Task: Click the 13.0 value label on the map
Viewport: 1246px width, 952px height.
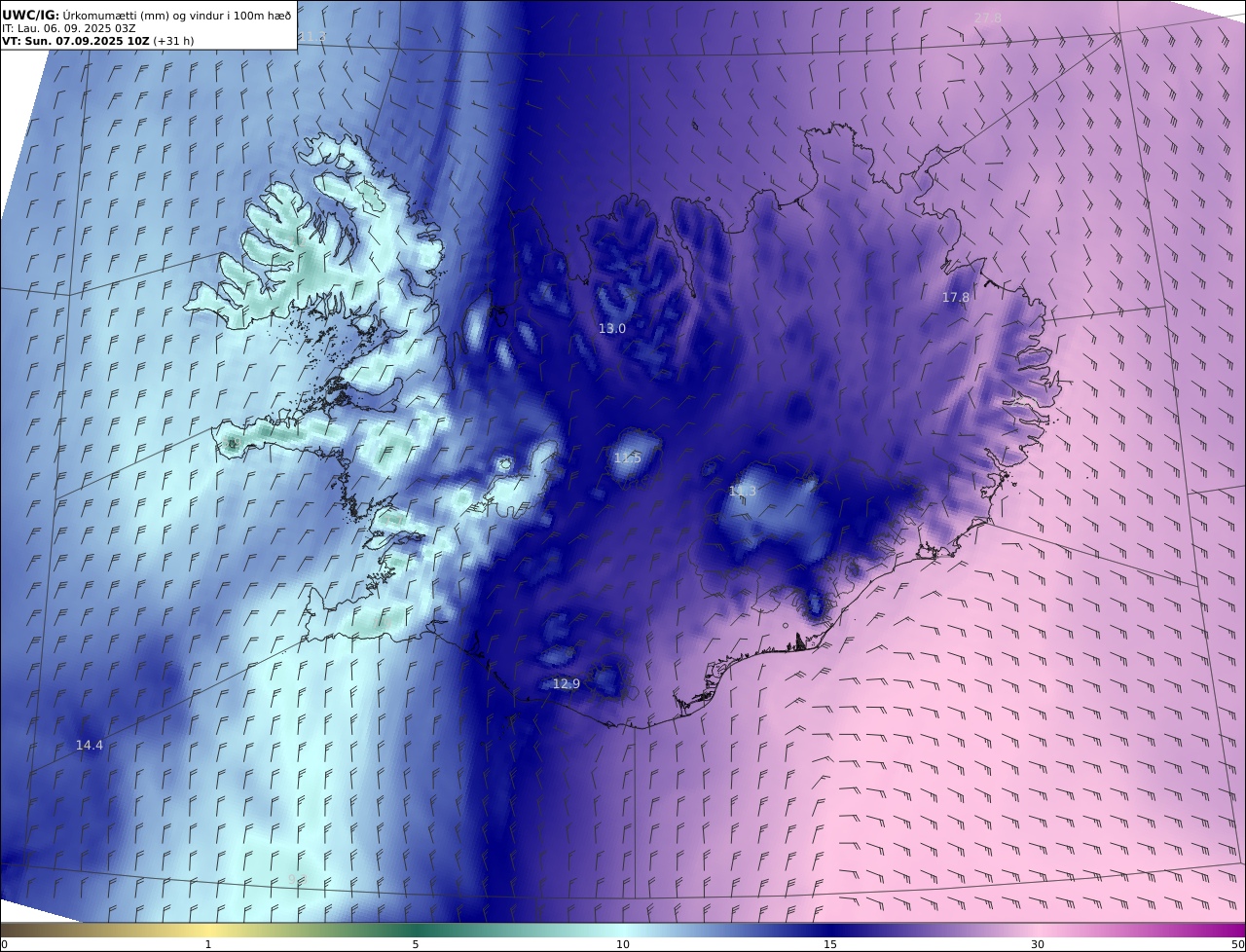Action: [612, 329]
